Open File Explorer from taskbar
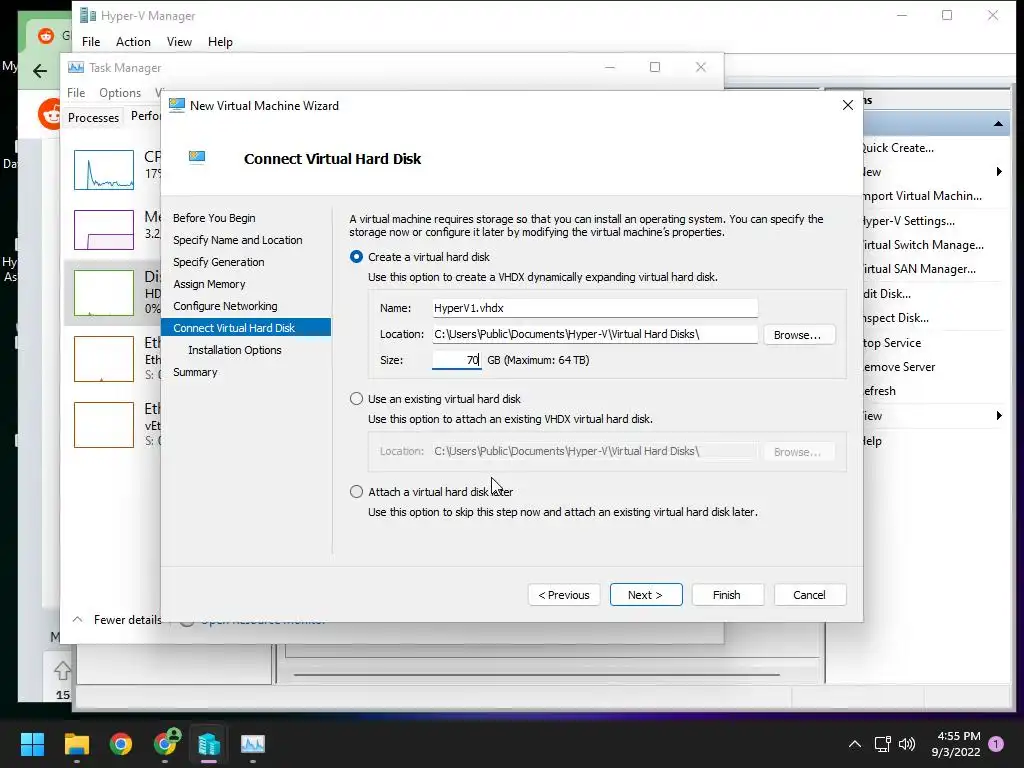This screenshot has width=1024, height=768. pyautogui.click(x=76, y=744)
